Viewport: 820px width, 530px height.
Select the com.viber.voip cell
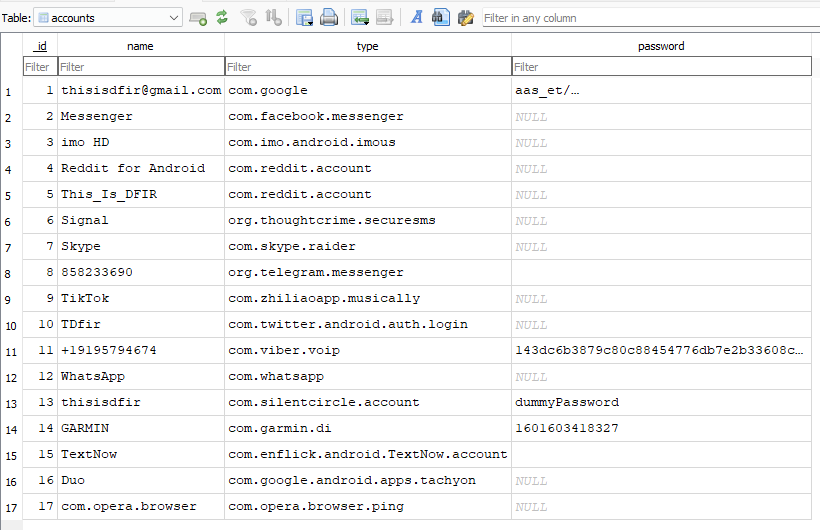(368, 351)
